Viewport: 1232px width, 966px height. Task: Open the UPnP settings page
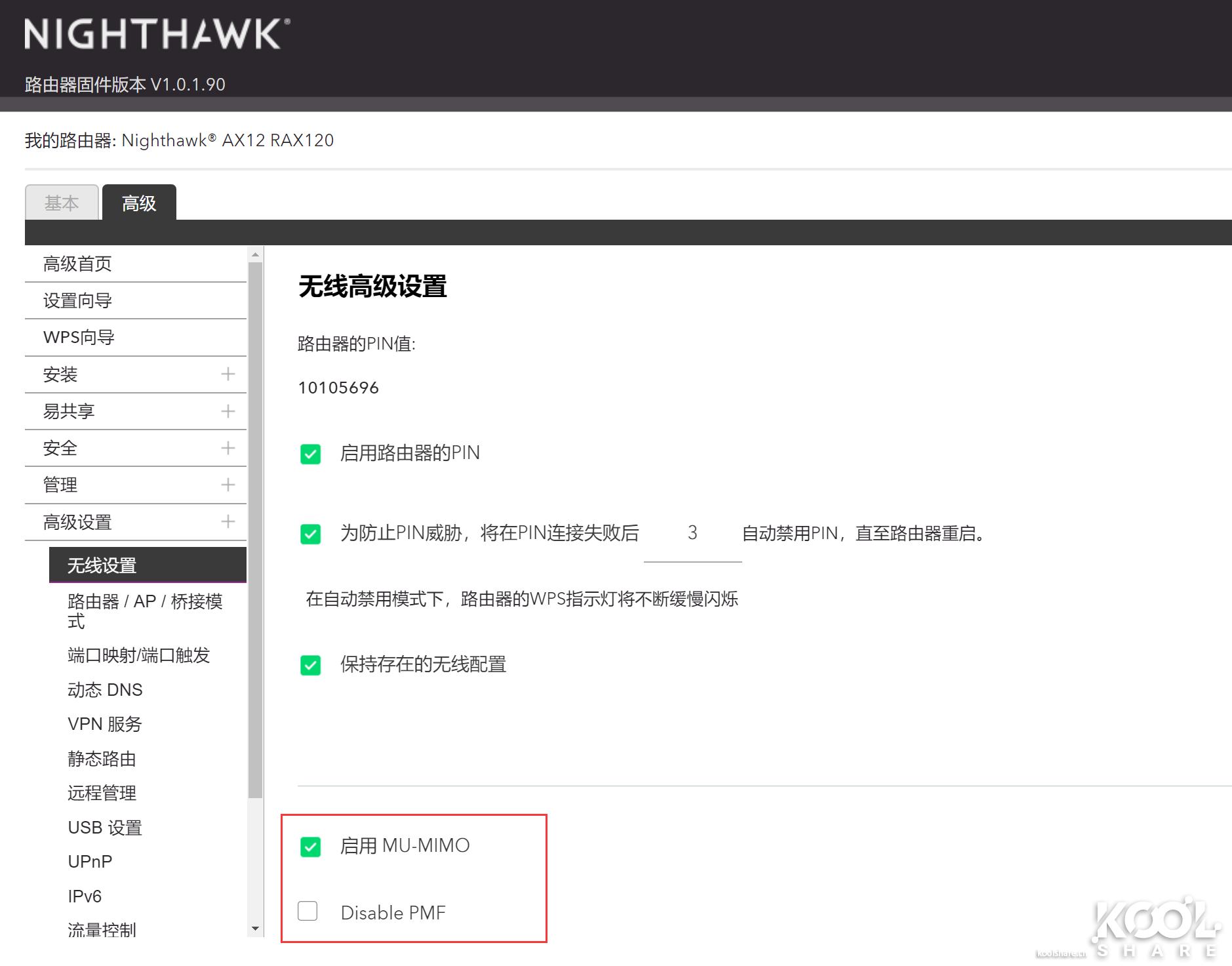tap(90, 861)
